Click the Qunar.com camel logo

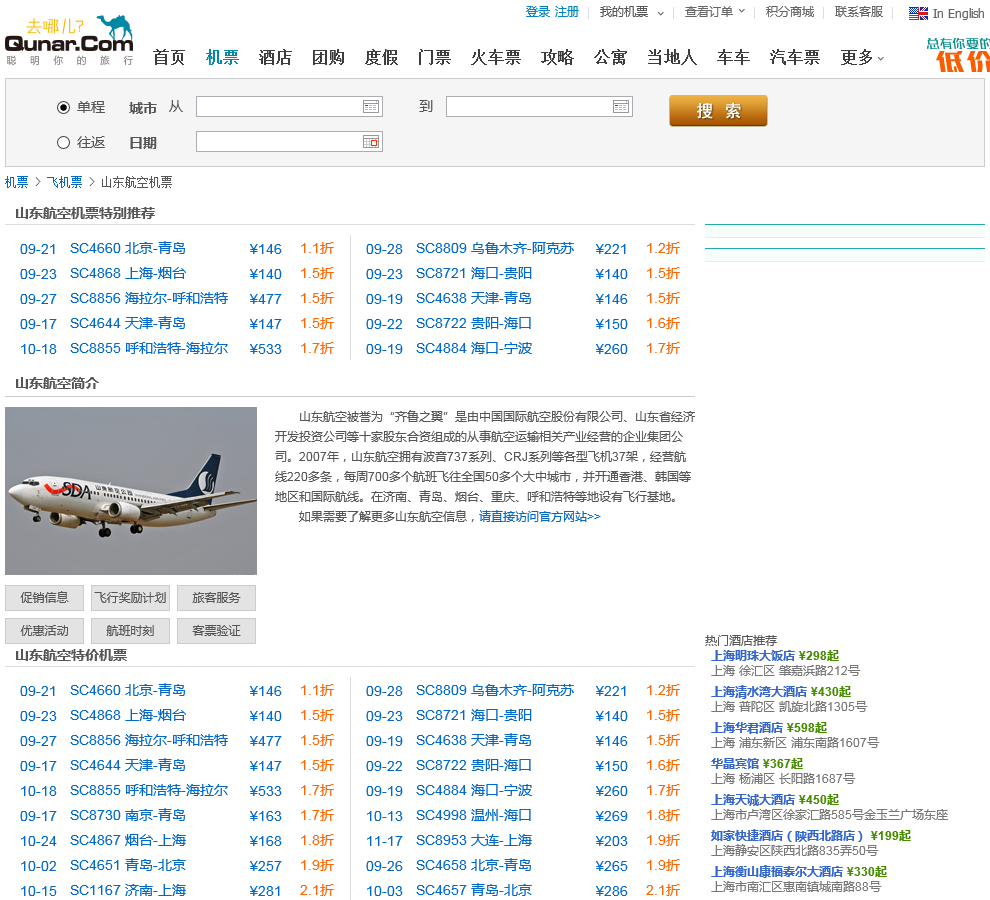[69, 40]
